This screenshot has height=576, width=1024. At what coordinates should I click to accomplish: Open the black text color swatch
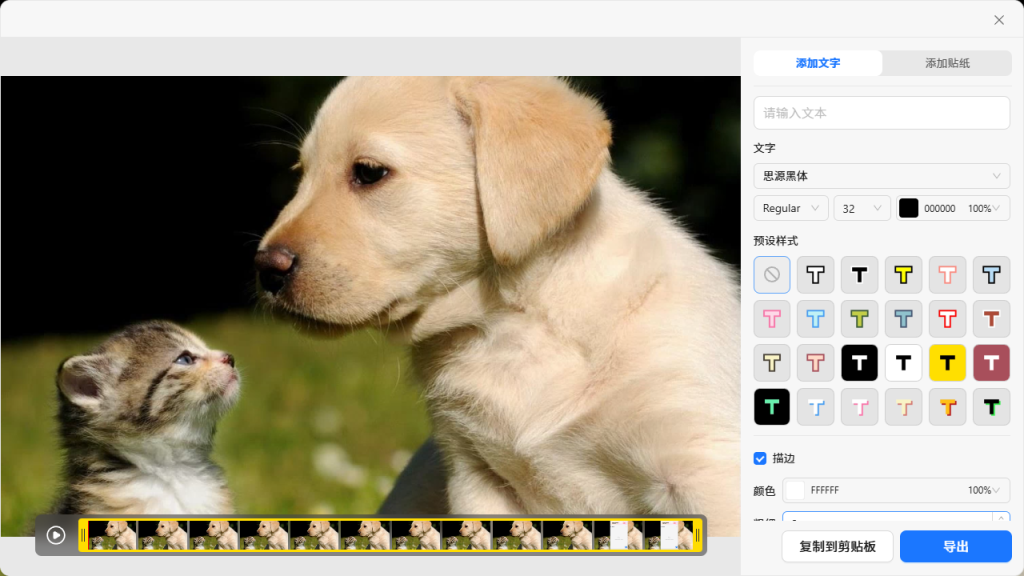pos(908,208)
